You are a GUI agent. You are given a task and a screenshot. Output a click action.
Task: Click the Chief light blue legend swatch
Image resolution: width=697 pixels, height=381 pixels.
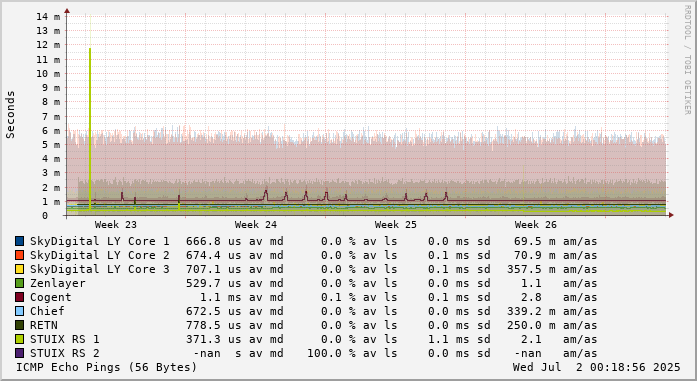pyautogui.click(x=20, y=311)
